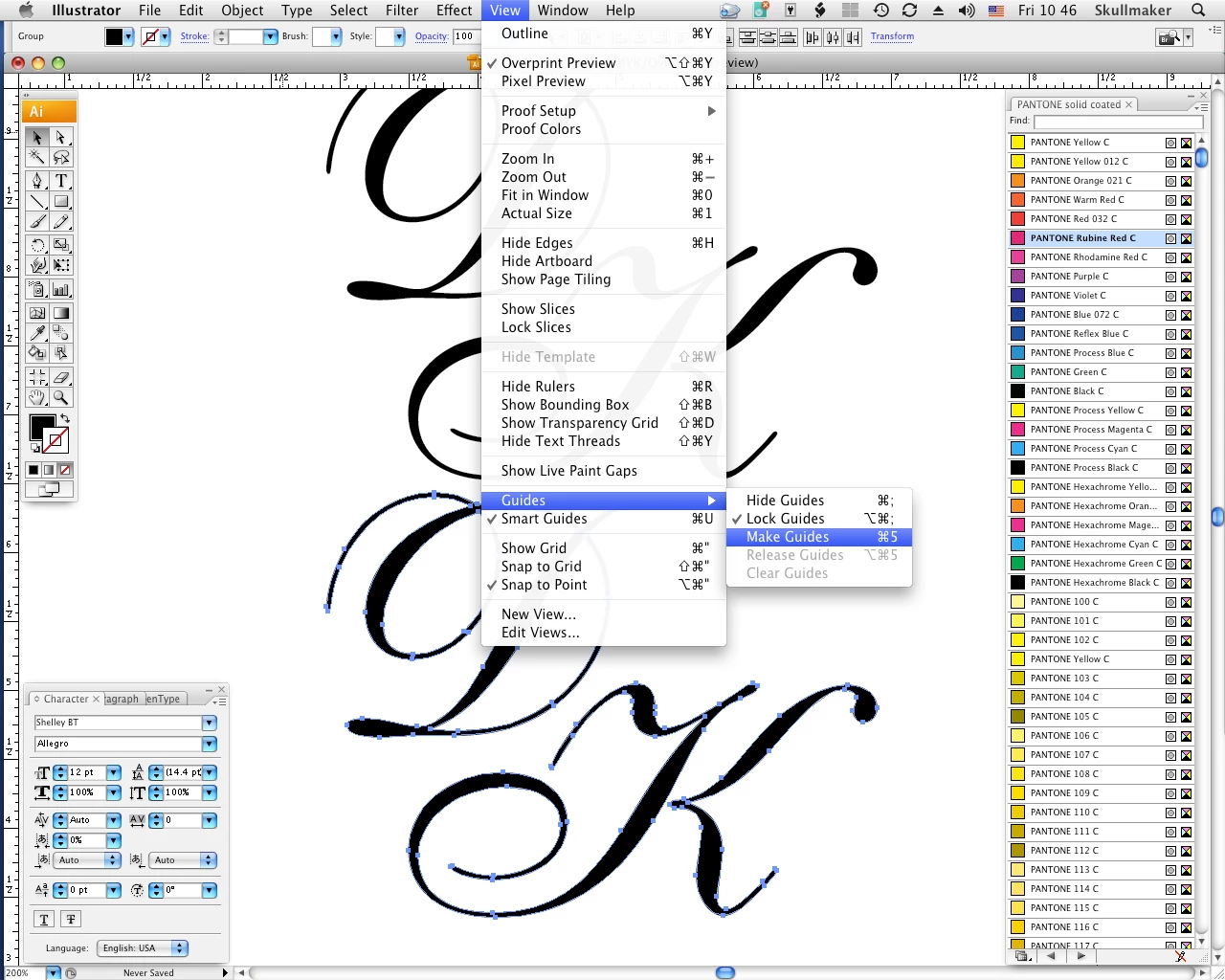
Task: Open the leading 14.4 pt dropdown
Action: click(210, 772)
